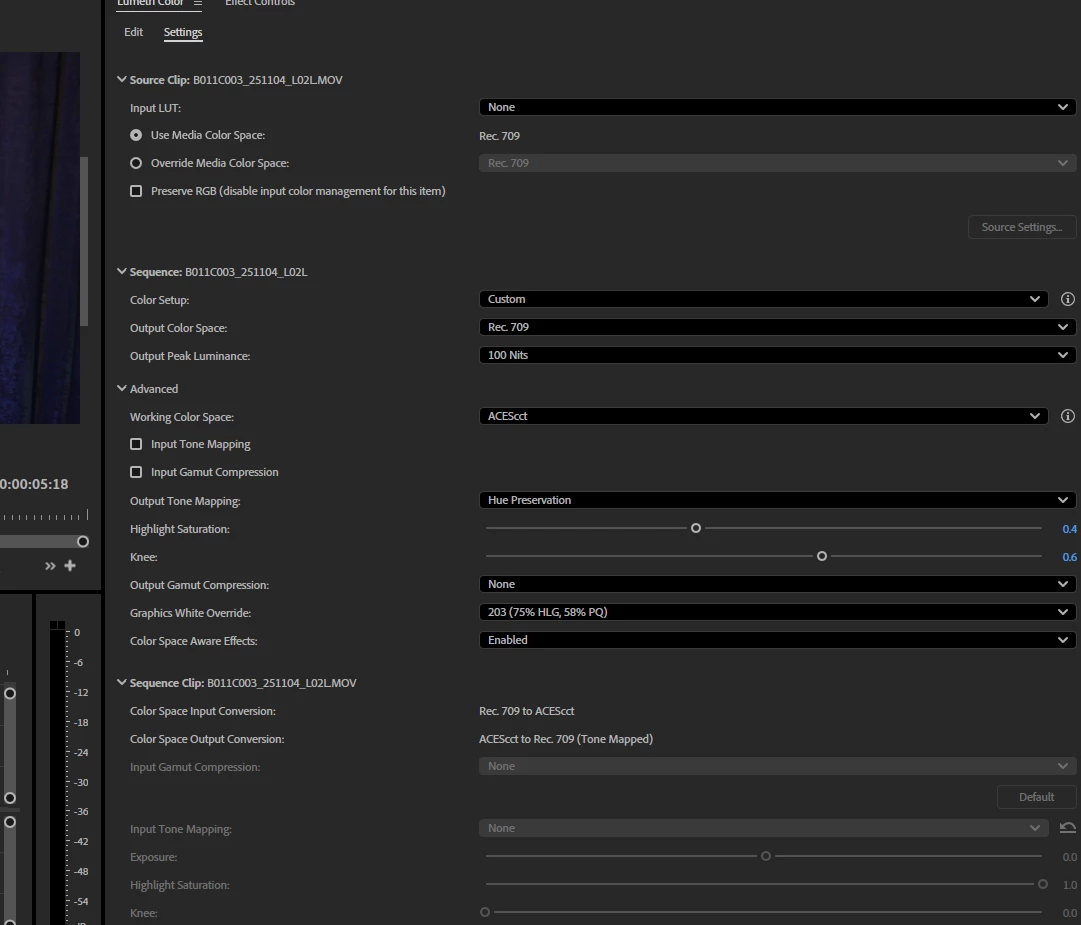1081x925 pixels.
Task: Open the Lumetri Color panel menu icon
Action: (x=198, y=3)
